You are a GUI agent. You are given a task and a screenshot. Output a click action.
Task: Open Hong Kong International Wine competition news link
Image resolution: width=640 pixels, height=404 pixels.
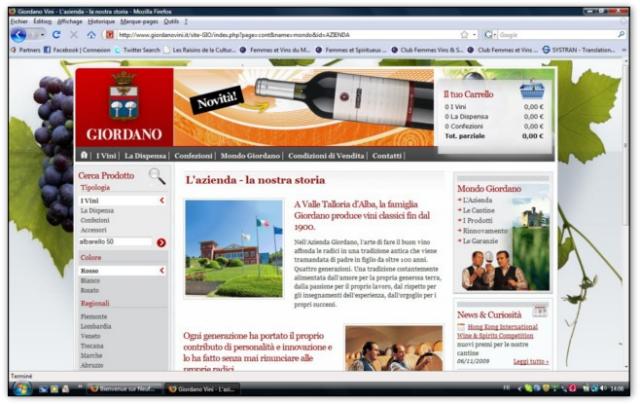(498, 331)
